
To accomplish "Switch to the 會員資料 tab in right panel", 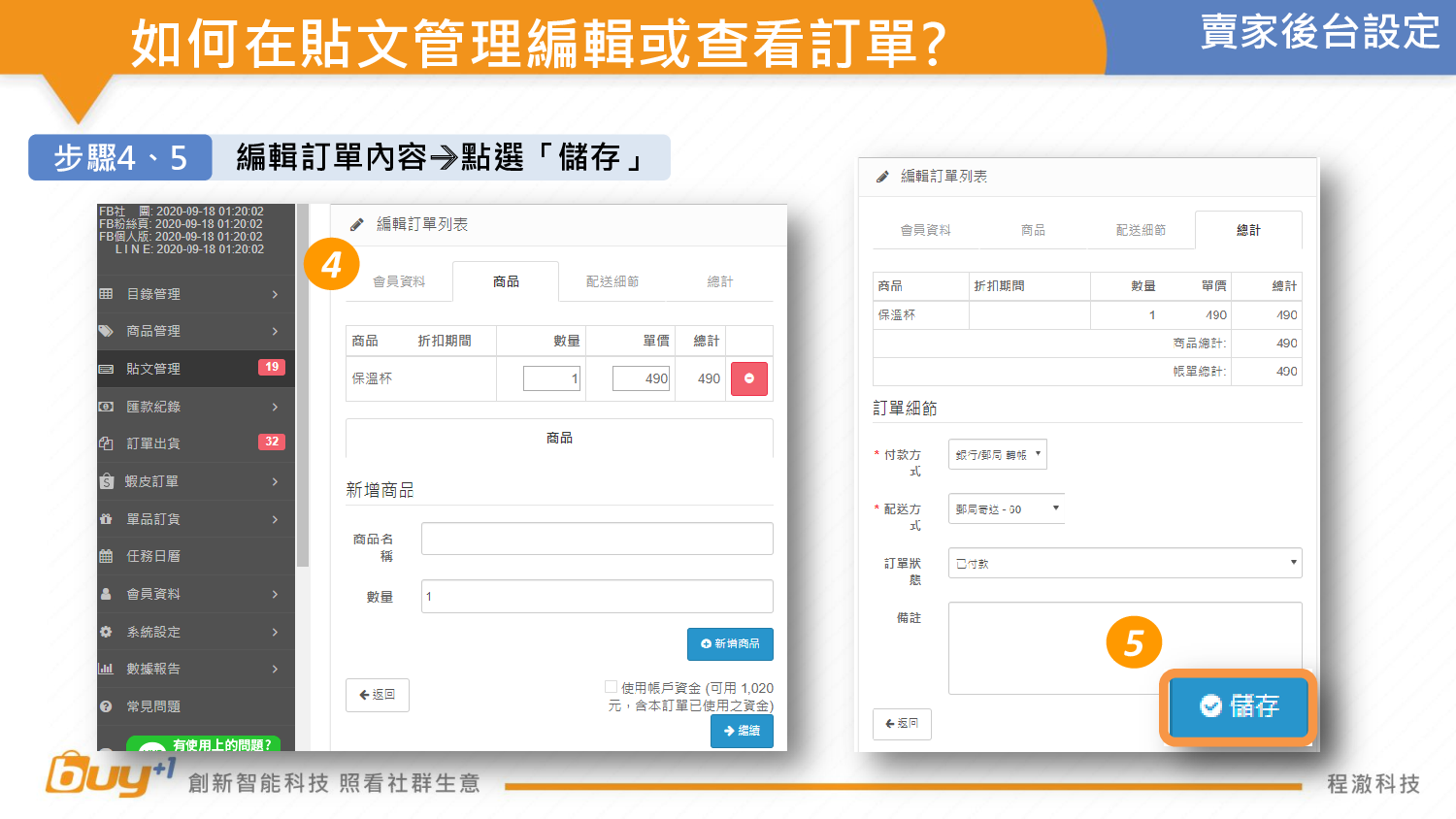I will click(925, 230).
